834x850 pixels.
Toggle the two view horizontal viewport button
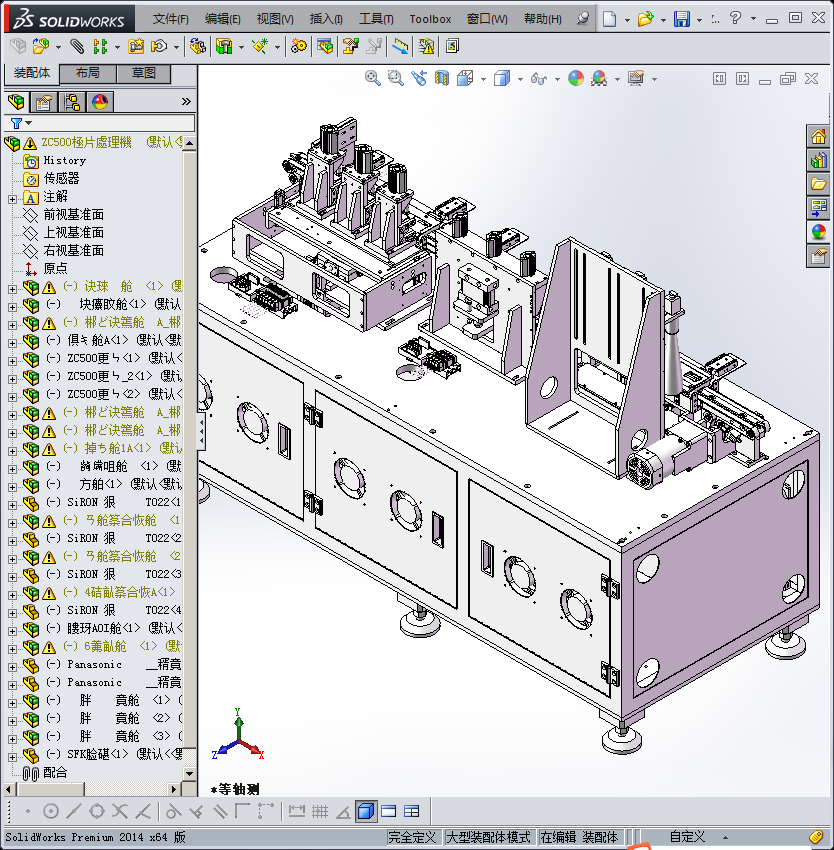pyautogui.click(x=389, y=811)
